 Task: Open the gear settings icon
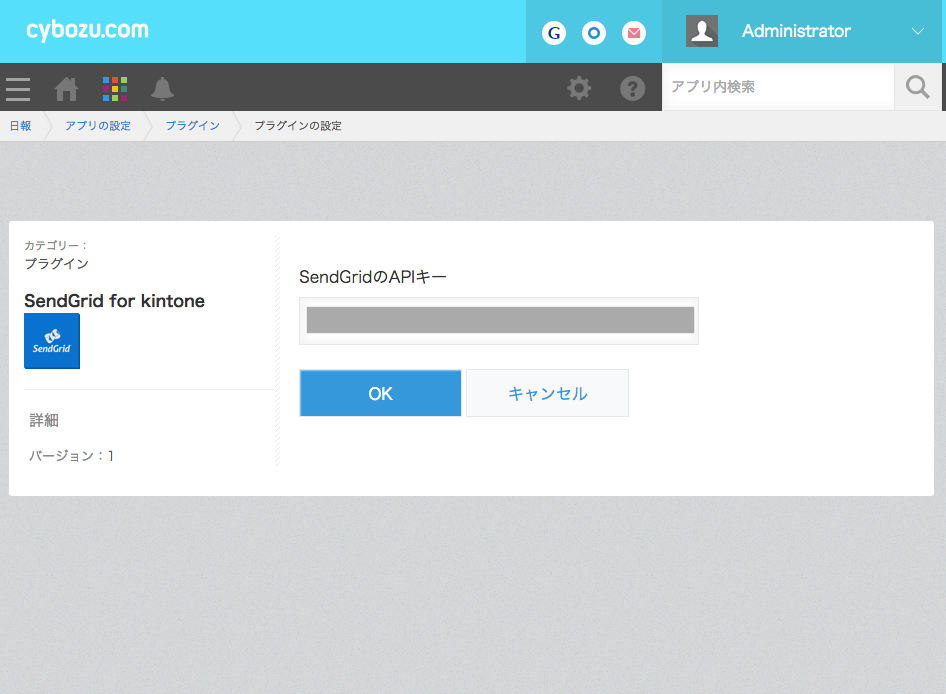pyautogui.click(x=579, y=88)
